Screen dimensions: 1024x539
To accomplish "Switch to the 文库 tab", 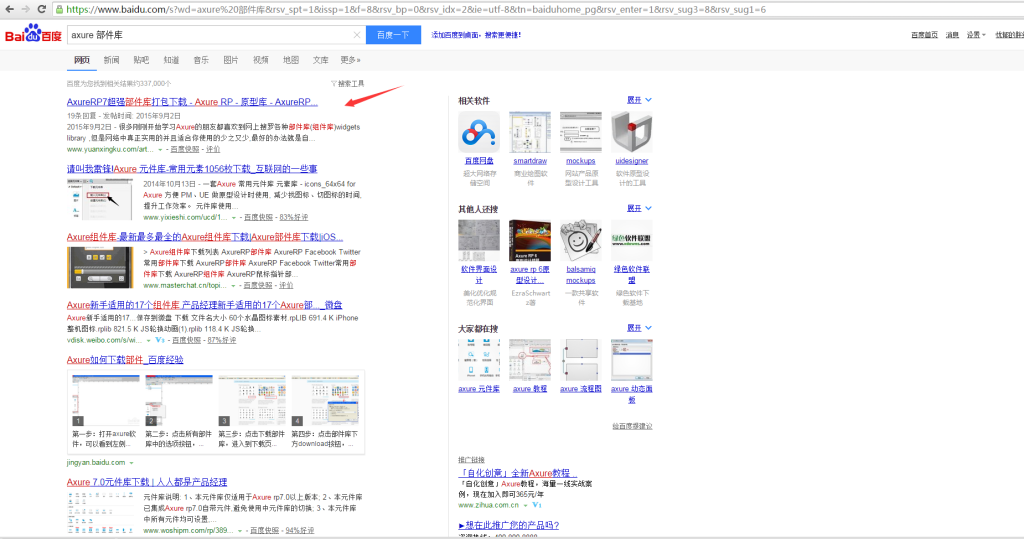I will (x=321, y=60).
